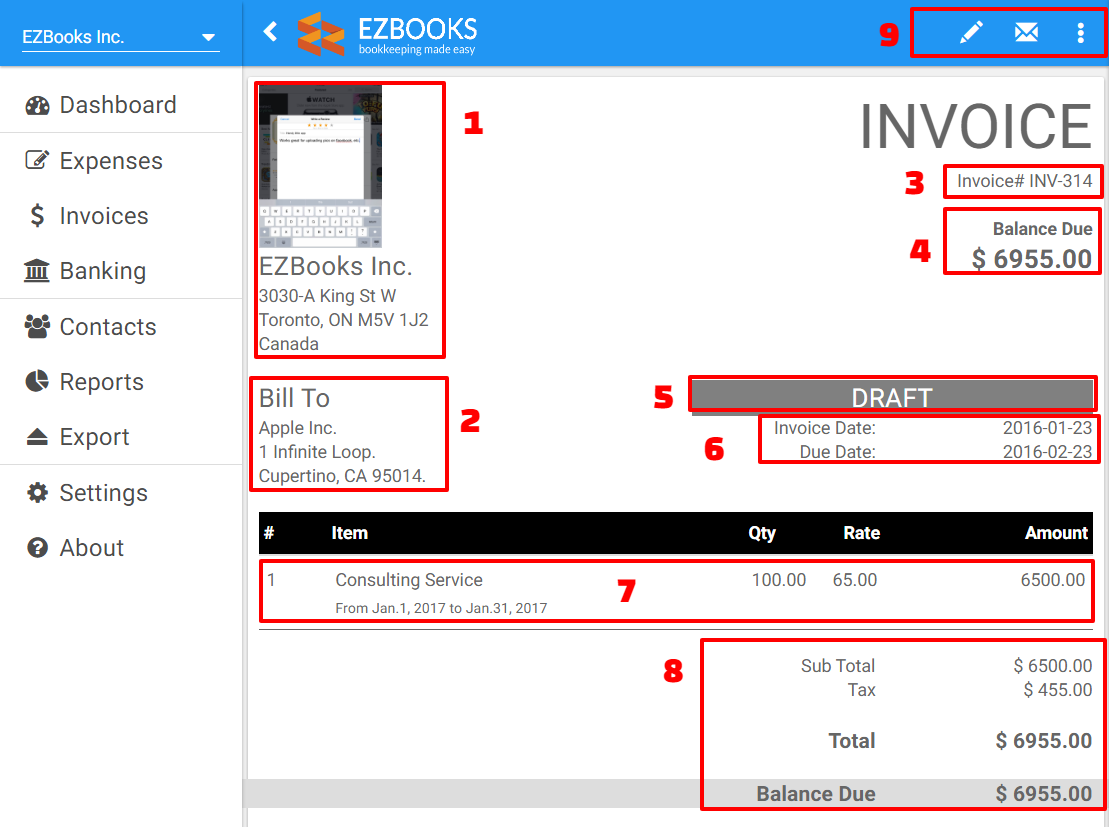The width and height of the screenshot is (1109, 827).
Task: Open the Dashboard menu item
Action: 121,105
